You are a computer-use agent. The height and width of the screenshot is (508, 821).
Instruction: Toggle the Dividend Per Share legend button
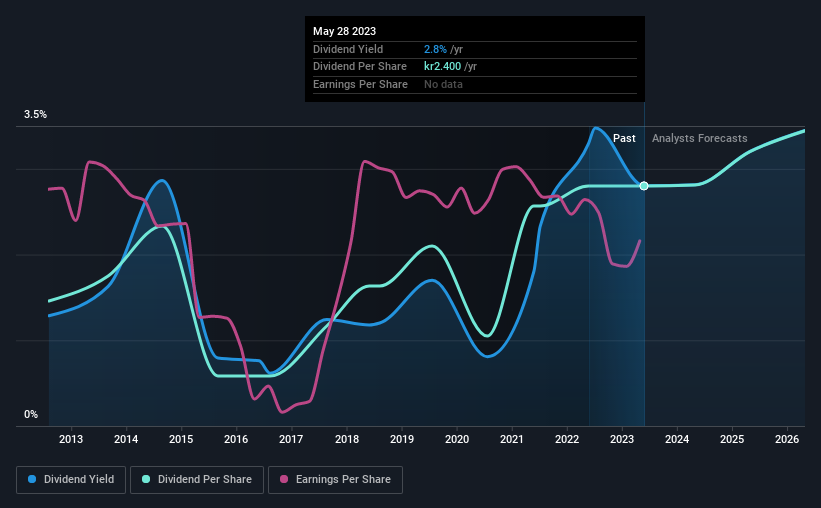(x=197, y=480)
